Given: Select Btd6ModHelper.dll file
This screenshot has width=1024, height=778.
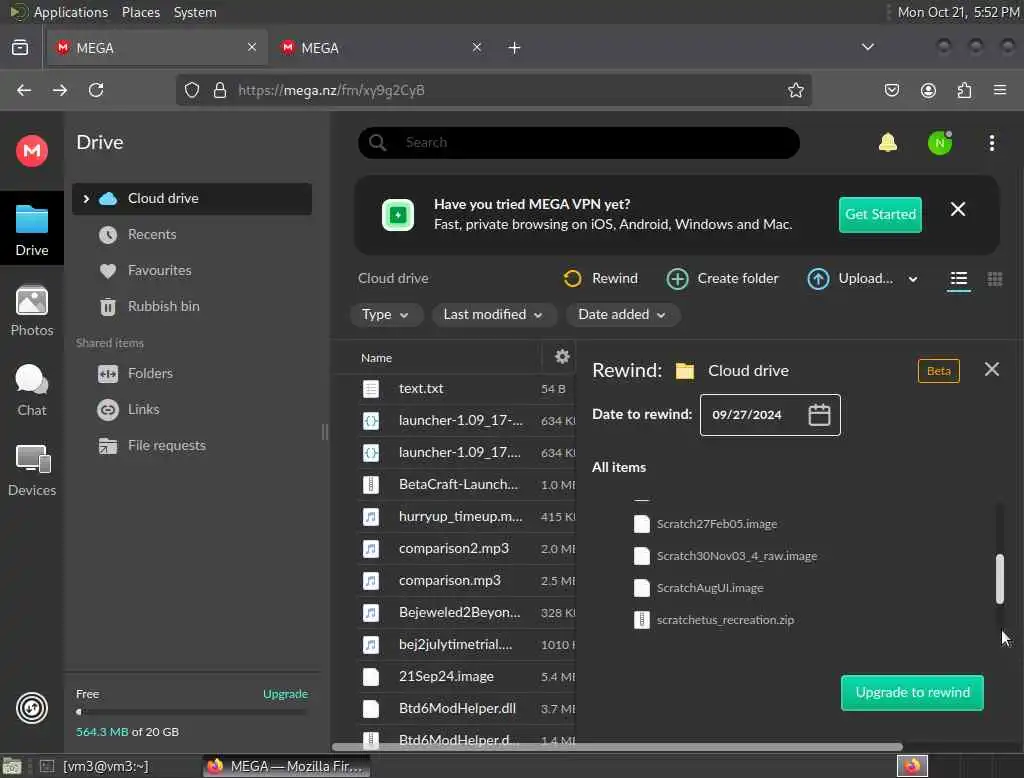Looking at the screenshot, I should 466,709.
